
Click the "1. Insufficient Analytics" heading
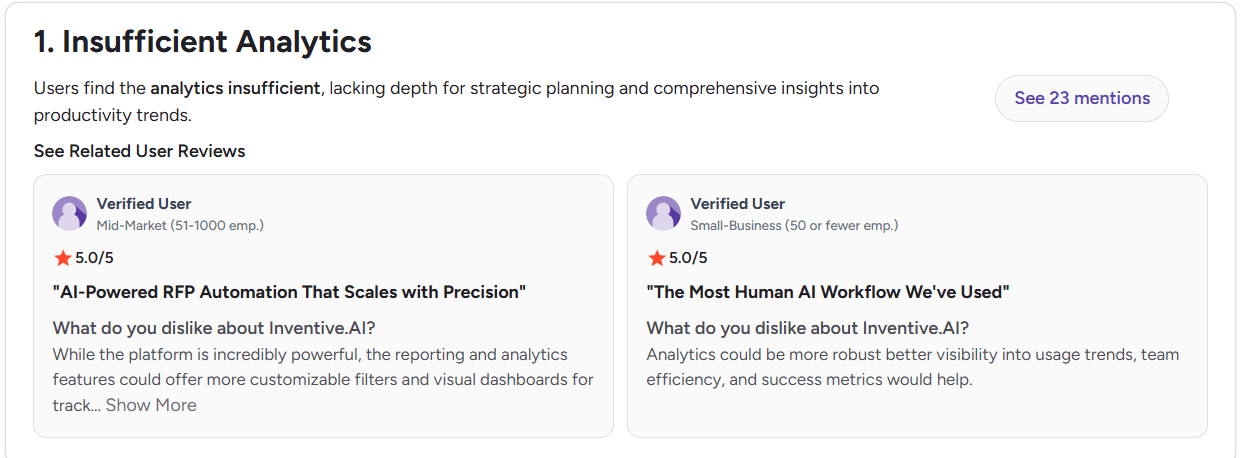tap(203, 42)
